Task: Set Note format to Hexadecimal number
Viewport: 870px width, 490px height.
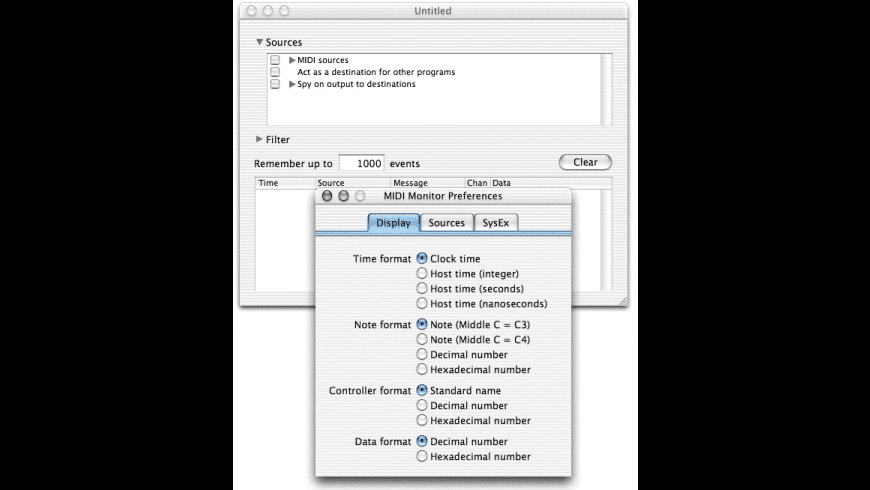Action: (x=422, y=369)
